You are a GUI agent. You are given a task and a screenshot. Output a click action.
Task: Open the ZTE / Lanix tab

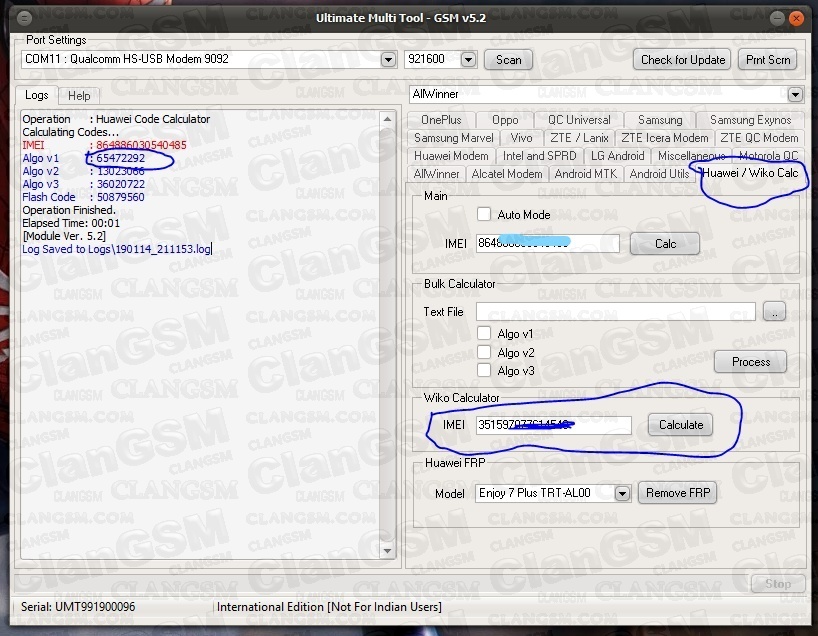[579, 138]
